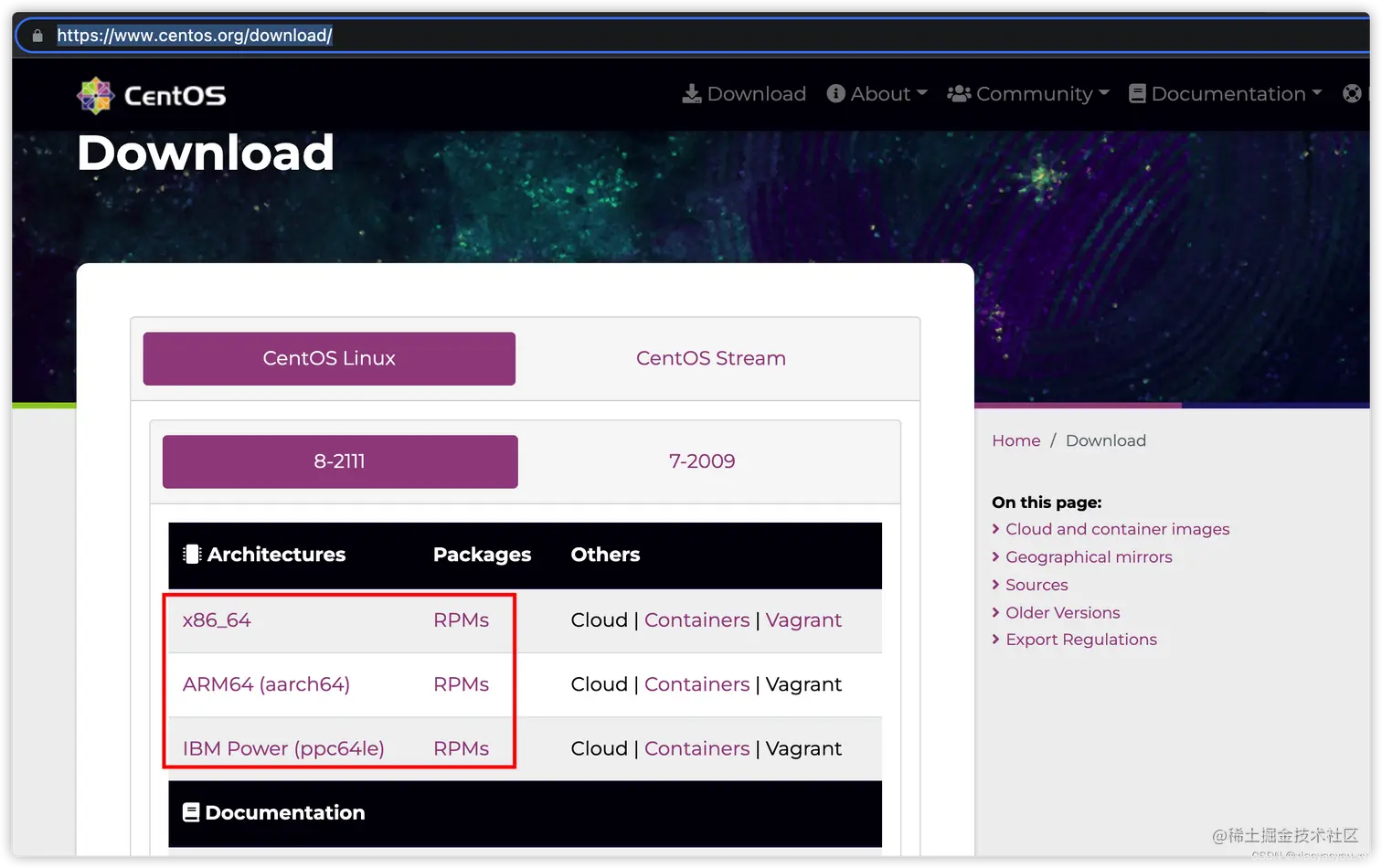Click chevron before Sources

pyautogui.click(x=995, y=585)
